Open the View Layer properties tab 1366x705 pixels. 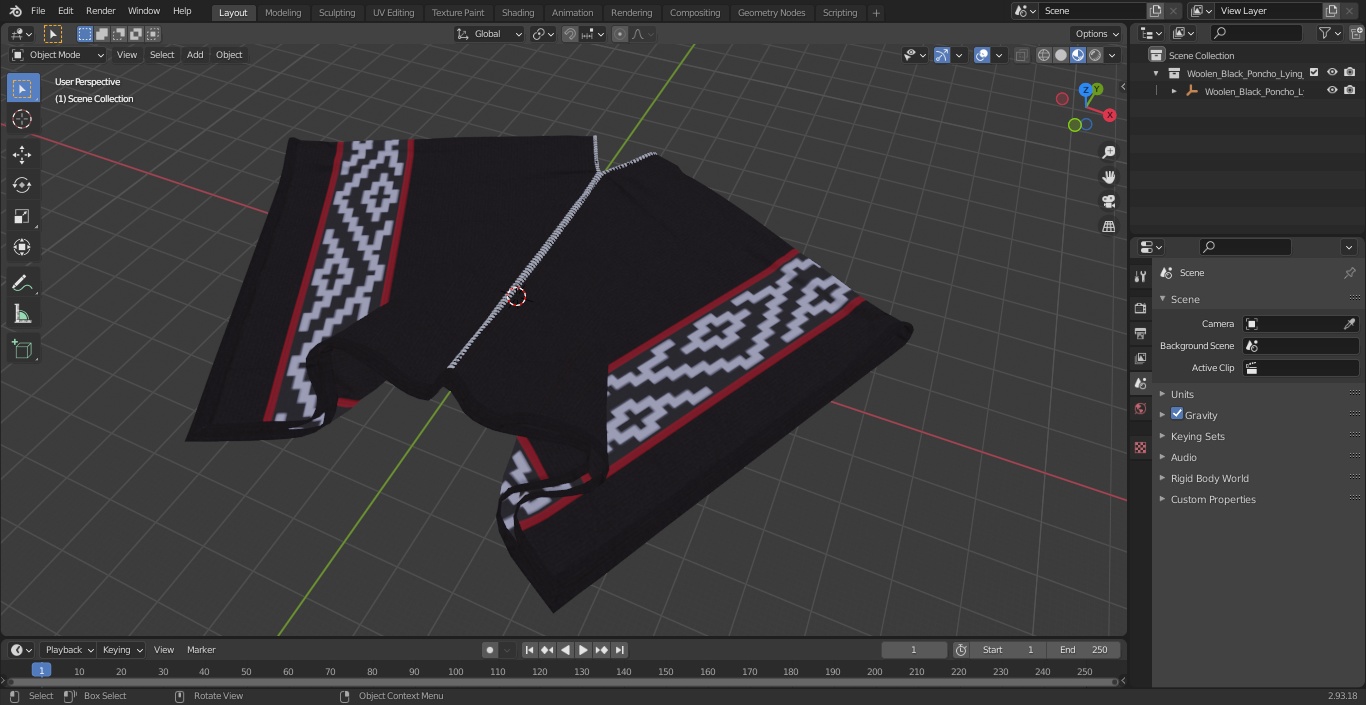(x=1140, y=358)
